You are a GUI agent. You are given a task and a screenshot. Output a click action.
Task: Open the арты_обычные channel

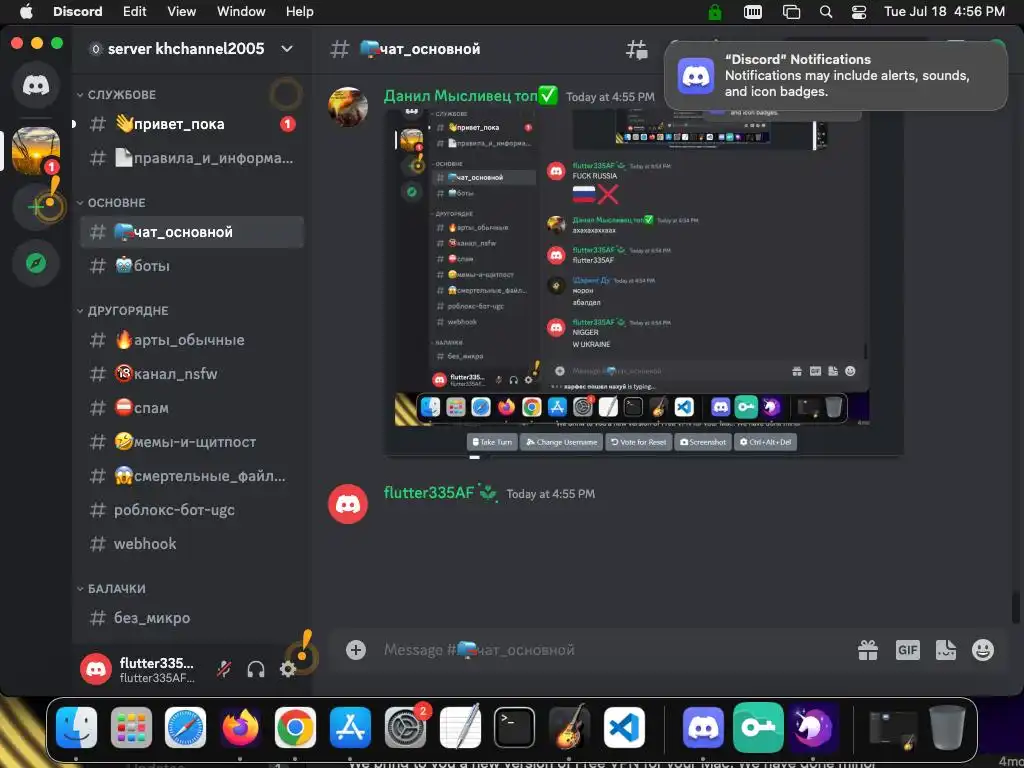coord(192,340)
